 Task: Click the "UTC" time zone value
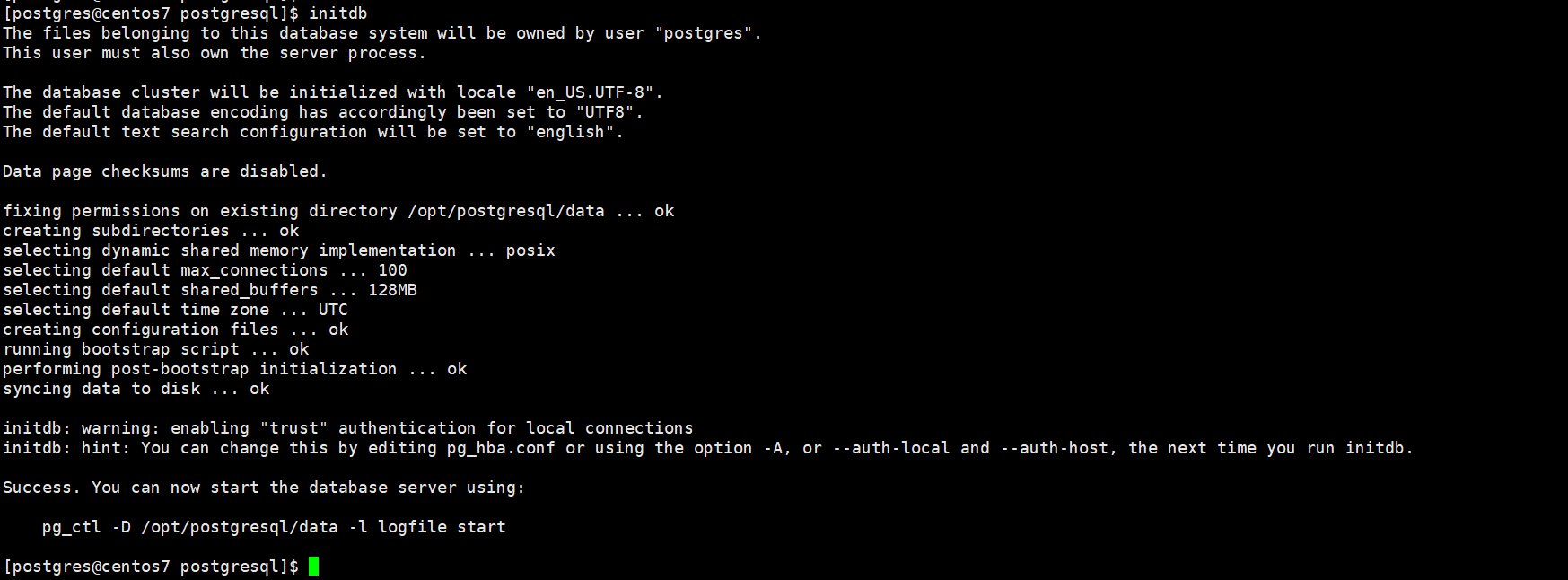pos(333,310)
